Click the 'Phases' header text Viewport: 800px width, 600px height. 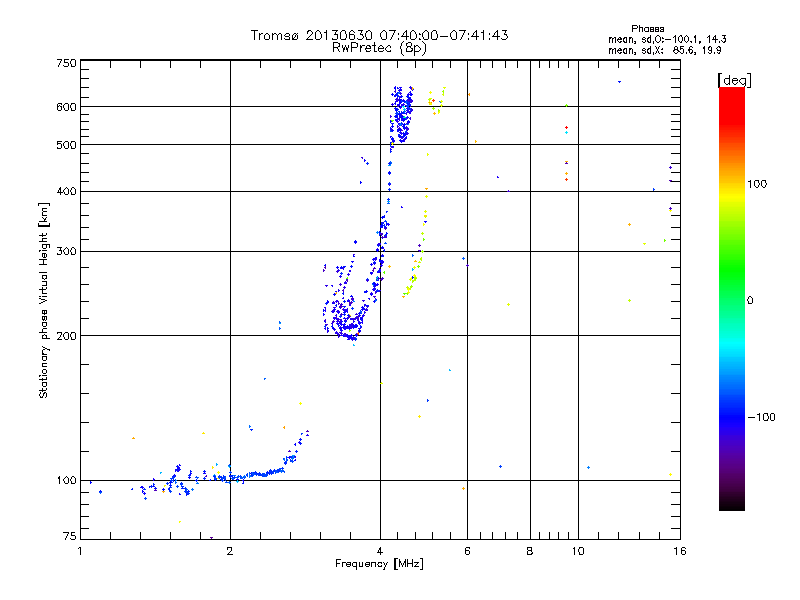point(647,29)
